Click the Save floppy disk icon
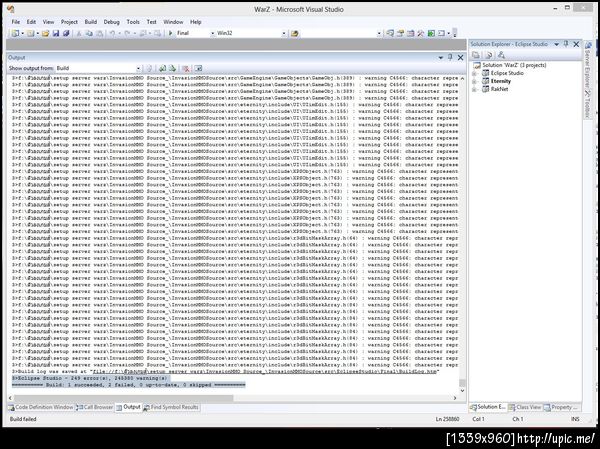 pos(56,33)
